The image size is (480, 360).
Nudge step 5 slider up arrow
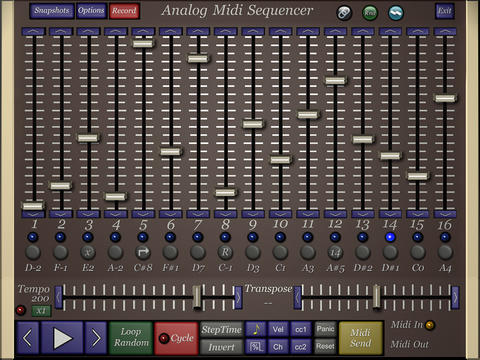pyautogui.click(x=143, y=31)
